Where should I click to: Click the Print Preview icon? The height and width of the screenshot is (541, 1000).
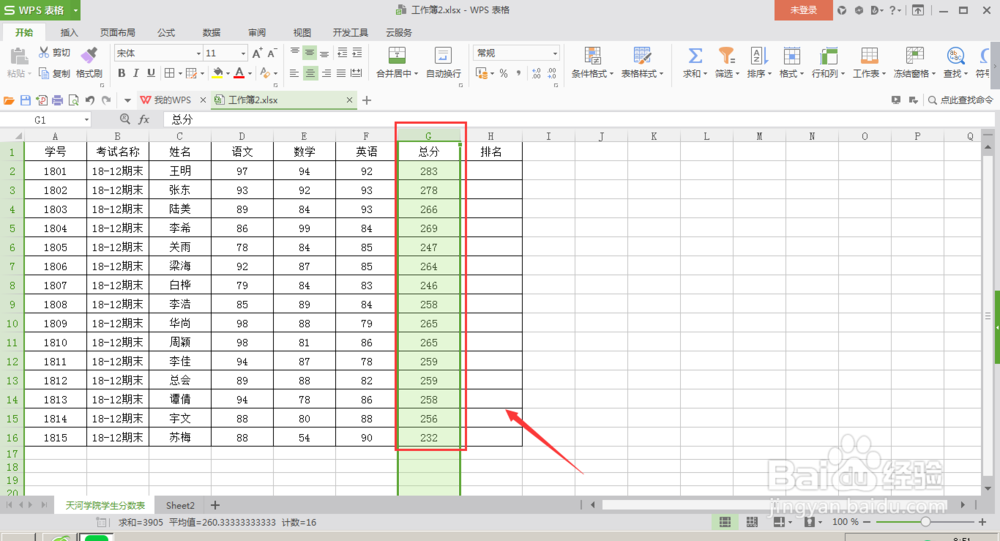click(73, 100)
